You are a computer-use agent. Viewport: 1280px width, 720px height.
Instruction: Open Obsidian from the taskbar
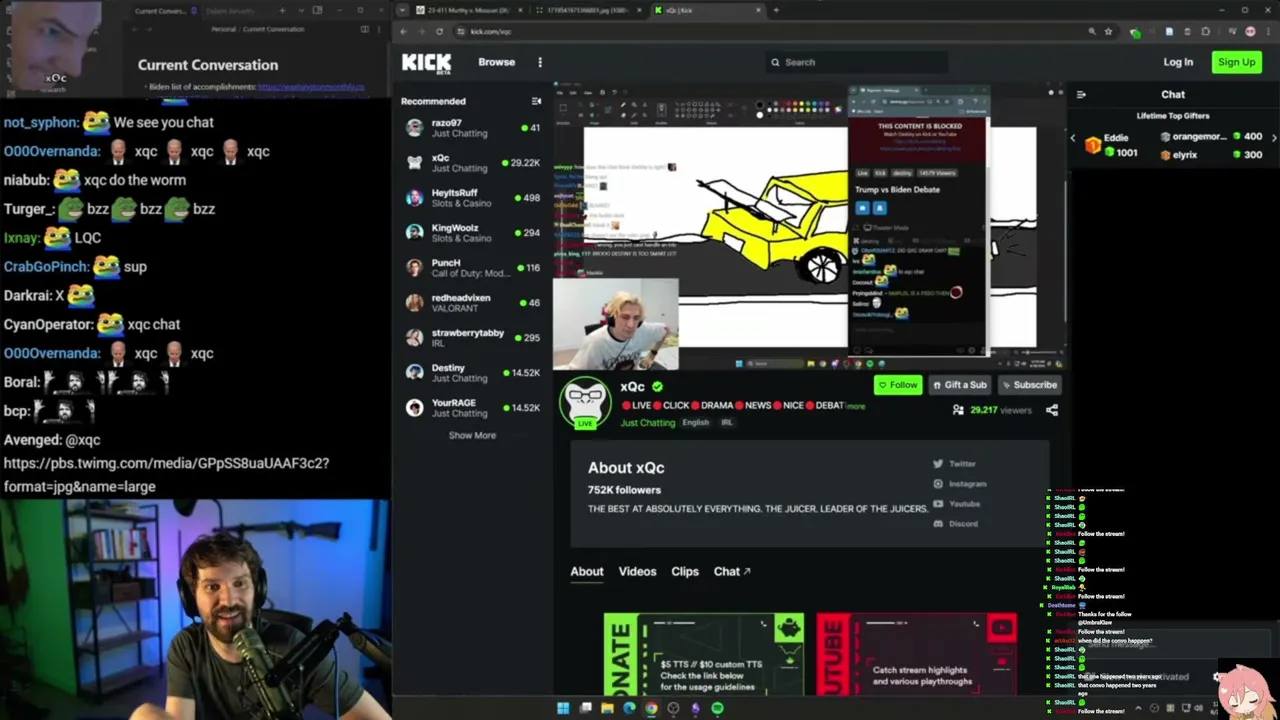[695, 709]
